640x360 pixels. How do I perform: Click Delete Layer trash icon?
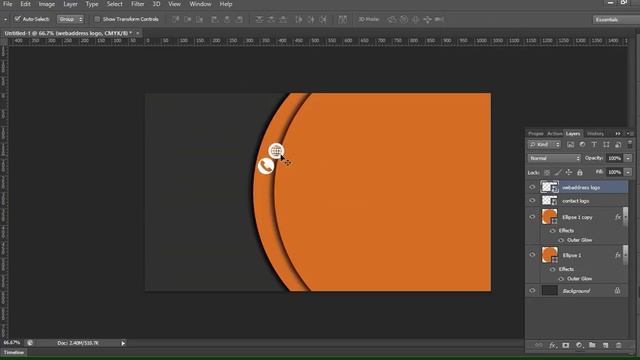tap(619, 345)
